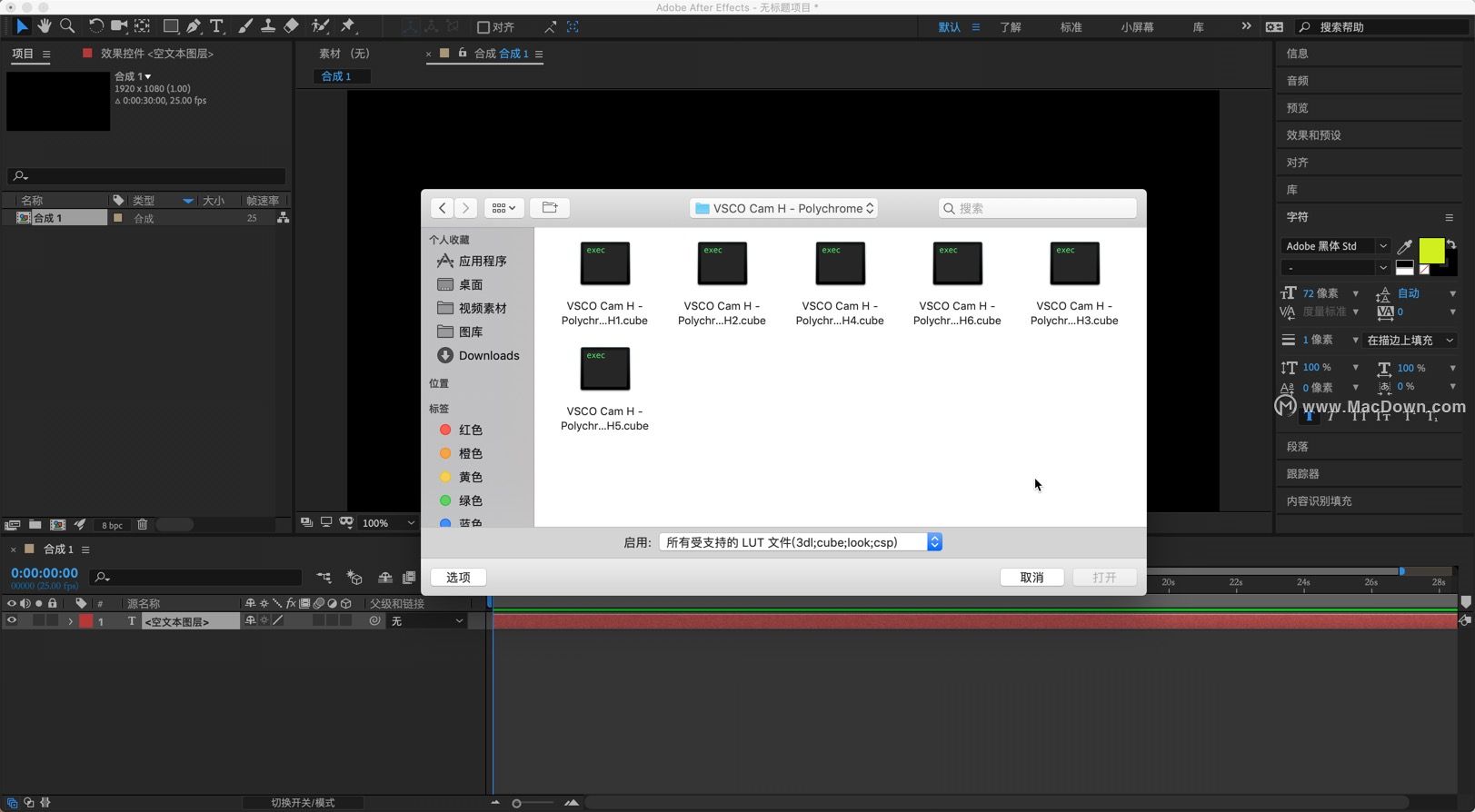Create a new composition from Project panel
The width and height of the screenshot is (1475, 812).
click(57, 524)
